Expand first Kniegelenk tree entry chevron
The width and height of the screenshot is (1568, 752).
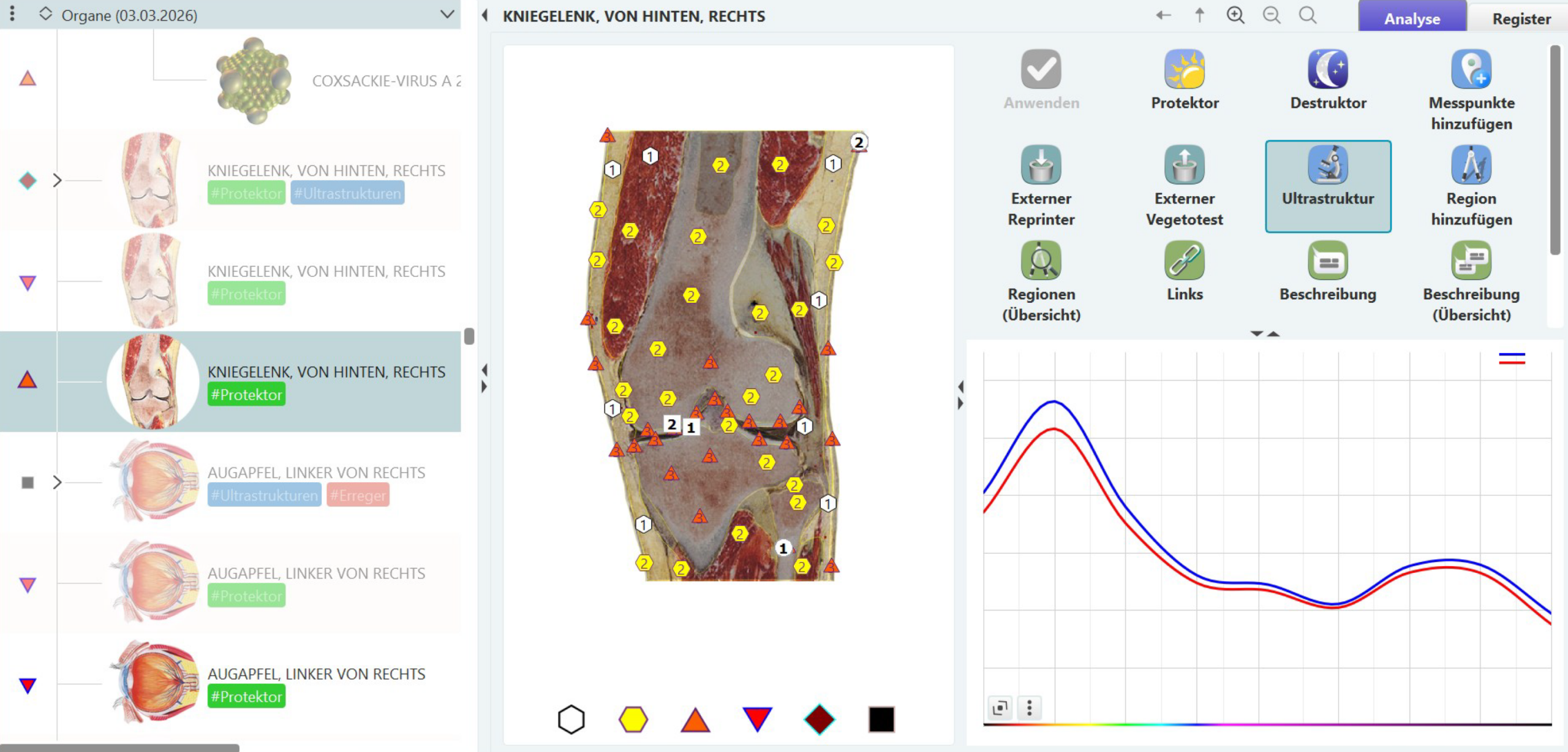coord(57,180)
